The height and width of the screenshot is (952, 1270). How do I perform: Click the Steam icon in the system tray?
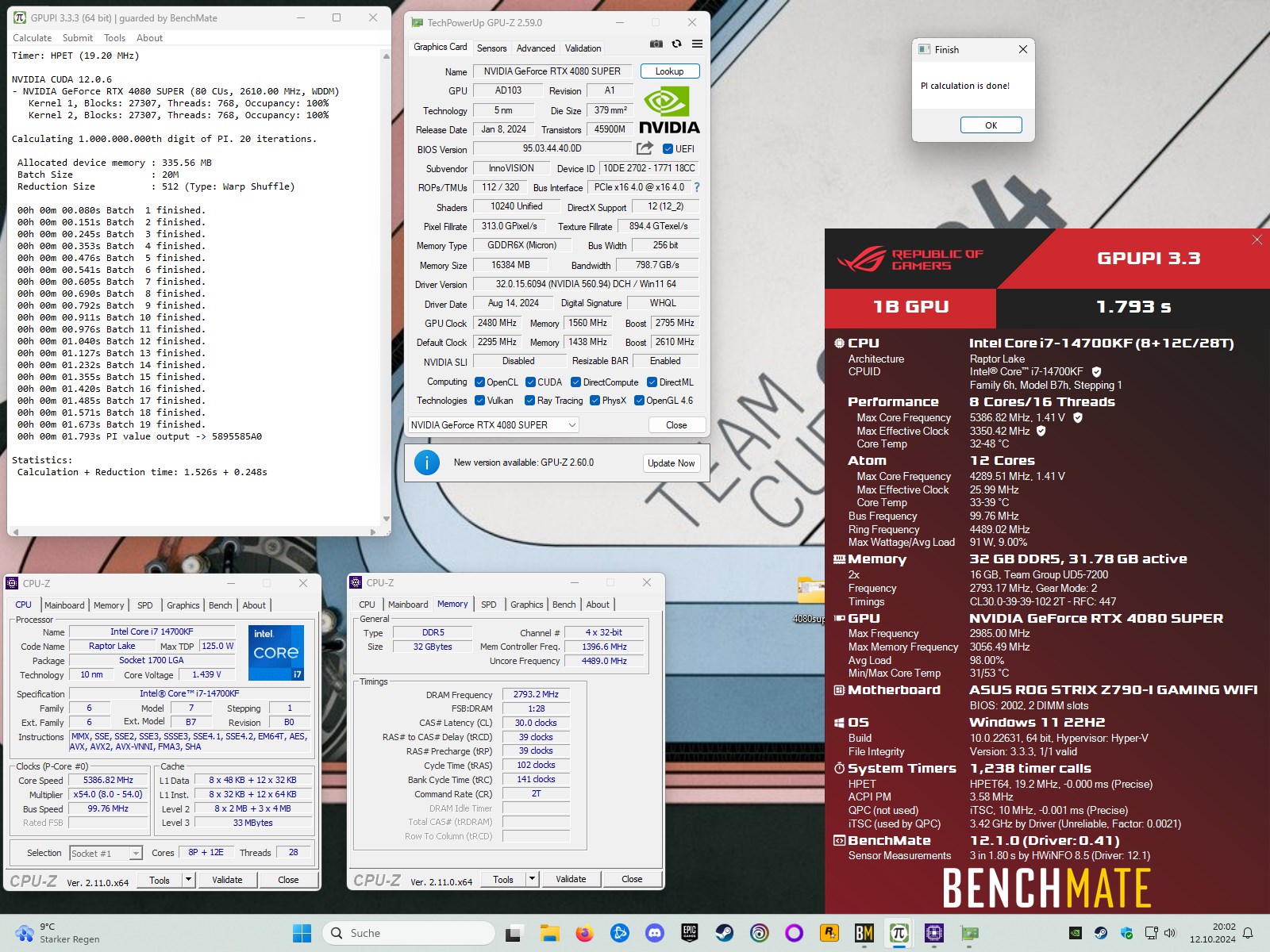point(1101,933)
